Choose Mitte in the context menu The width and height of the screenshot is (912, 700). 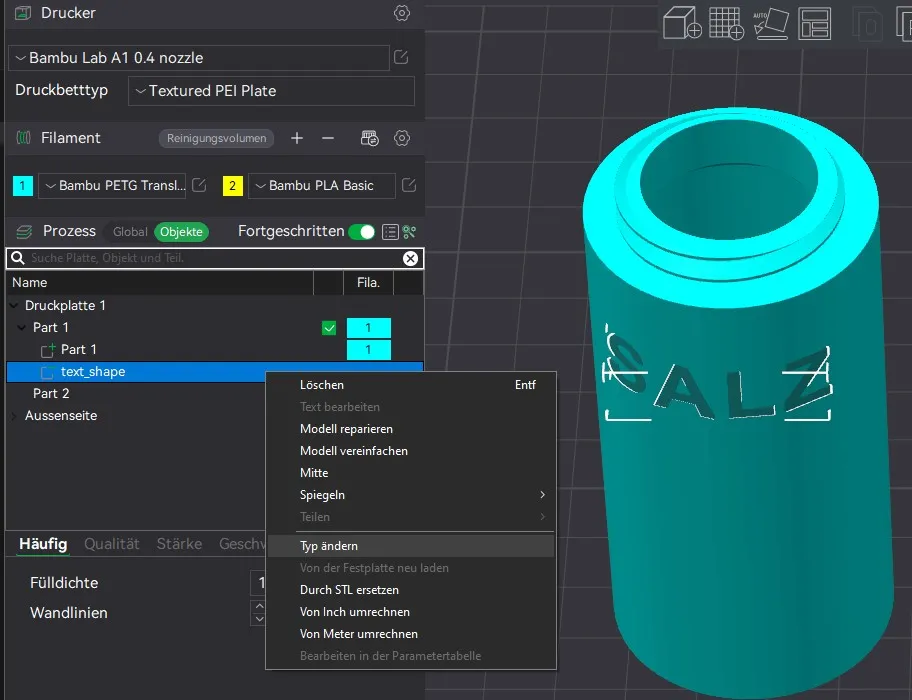point(412,473)
